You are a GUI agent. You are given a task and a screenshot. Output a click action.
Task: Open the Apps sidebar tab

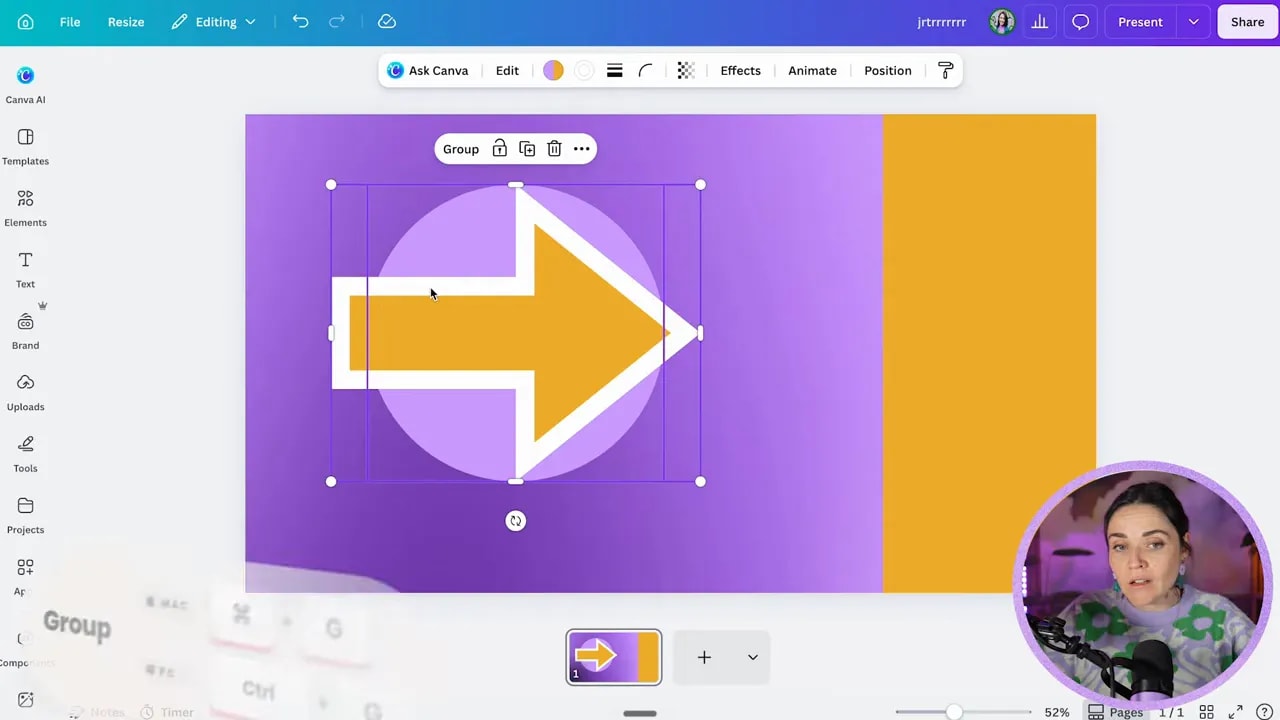tap(25, 577)
